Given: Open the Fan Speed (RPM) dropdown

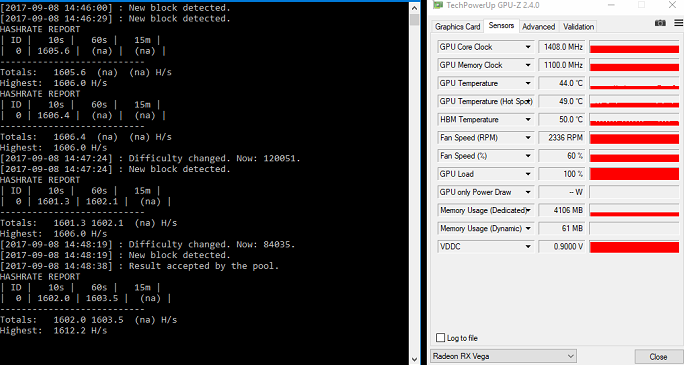Looking at the screenshot, I should click(x=528, y=138).
